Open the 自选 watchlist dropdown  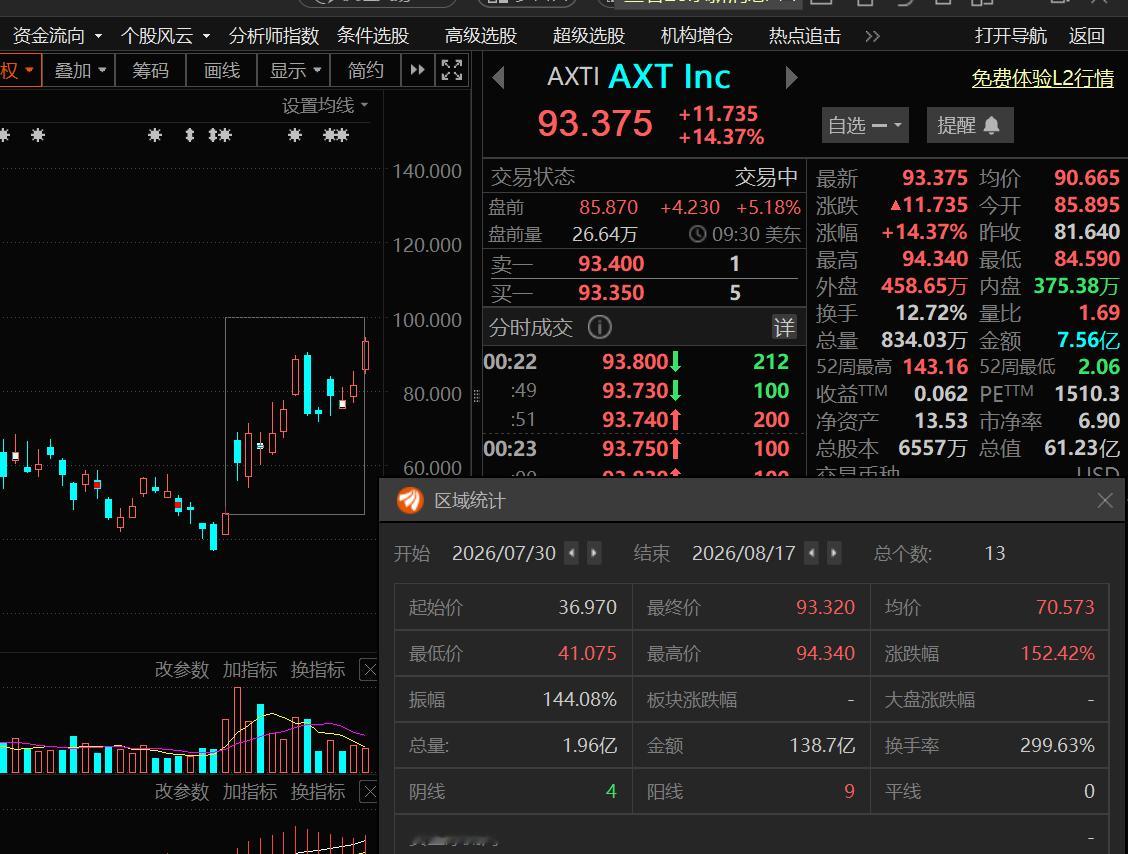click(x=865, y=125)
